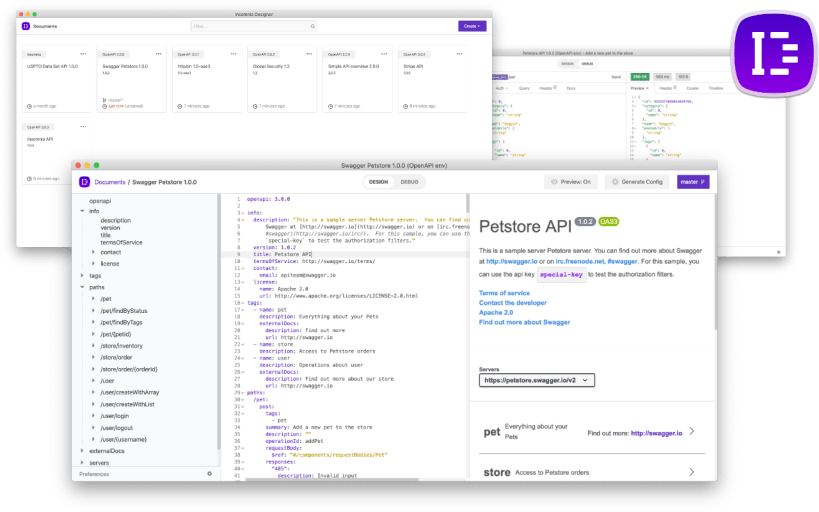Open the Contact the developer link

coord(512,302)
